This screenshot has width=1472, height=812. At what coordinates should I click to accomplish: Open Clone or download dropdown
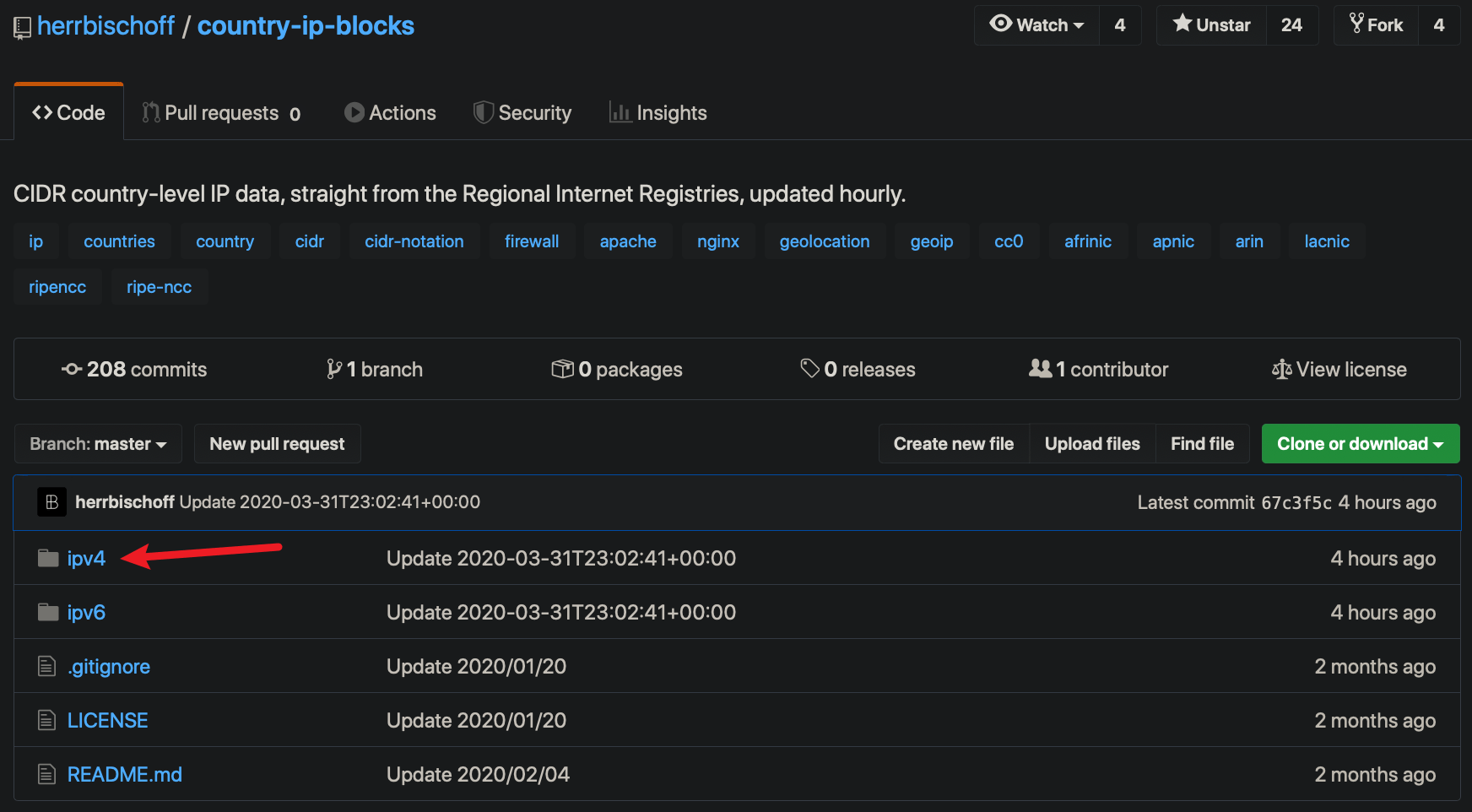point(1361,444)
